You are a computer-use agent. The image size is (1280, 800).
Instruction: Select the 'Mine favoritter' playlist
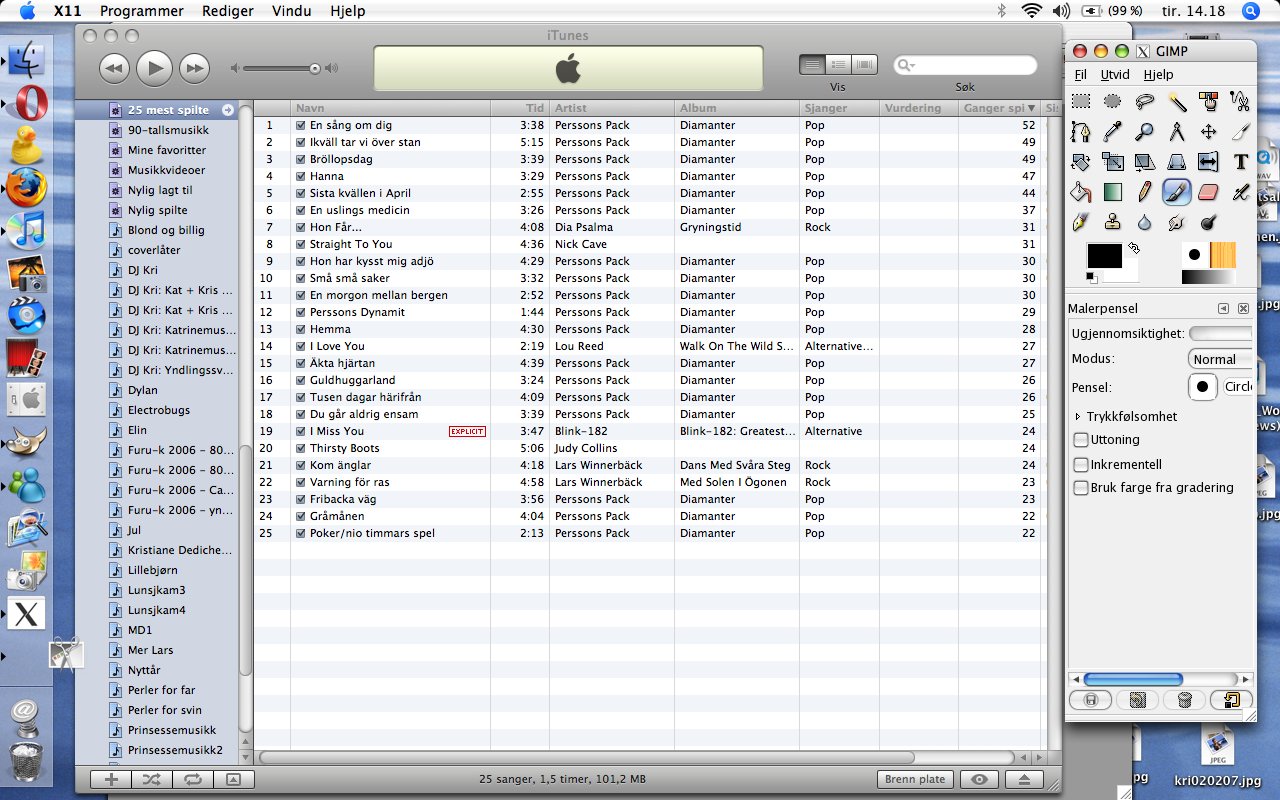[166, 150]
